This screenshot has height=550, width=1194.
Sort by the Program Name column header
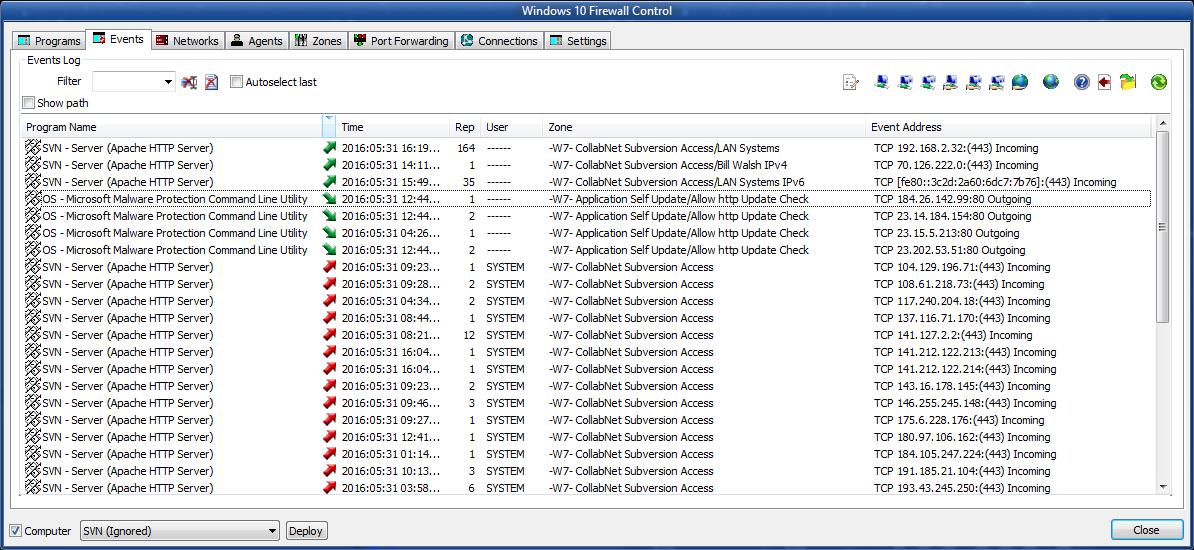point(172,127)
